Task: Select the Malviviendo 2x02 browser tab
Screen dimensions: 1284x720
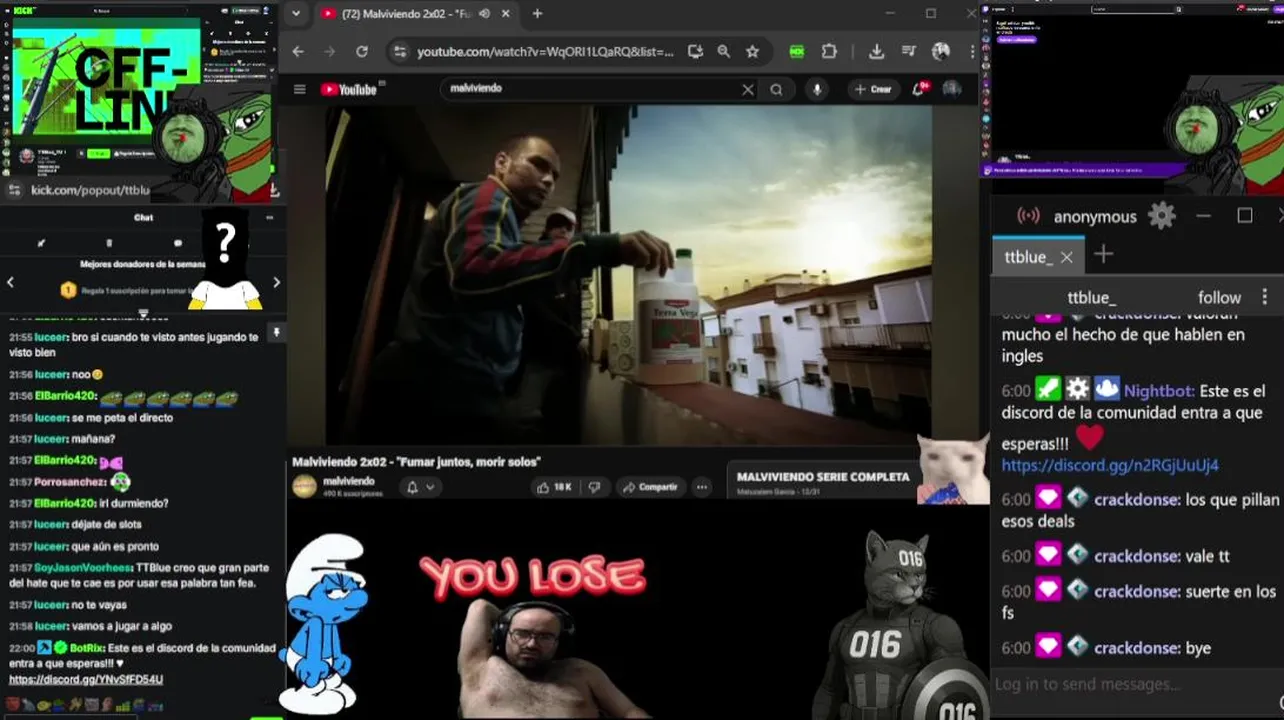Action: tap(418, 14)
